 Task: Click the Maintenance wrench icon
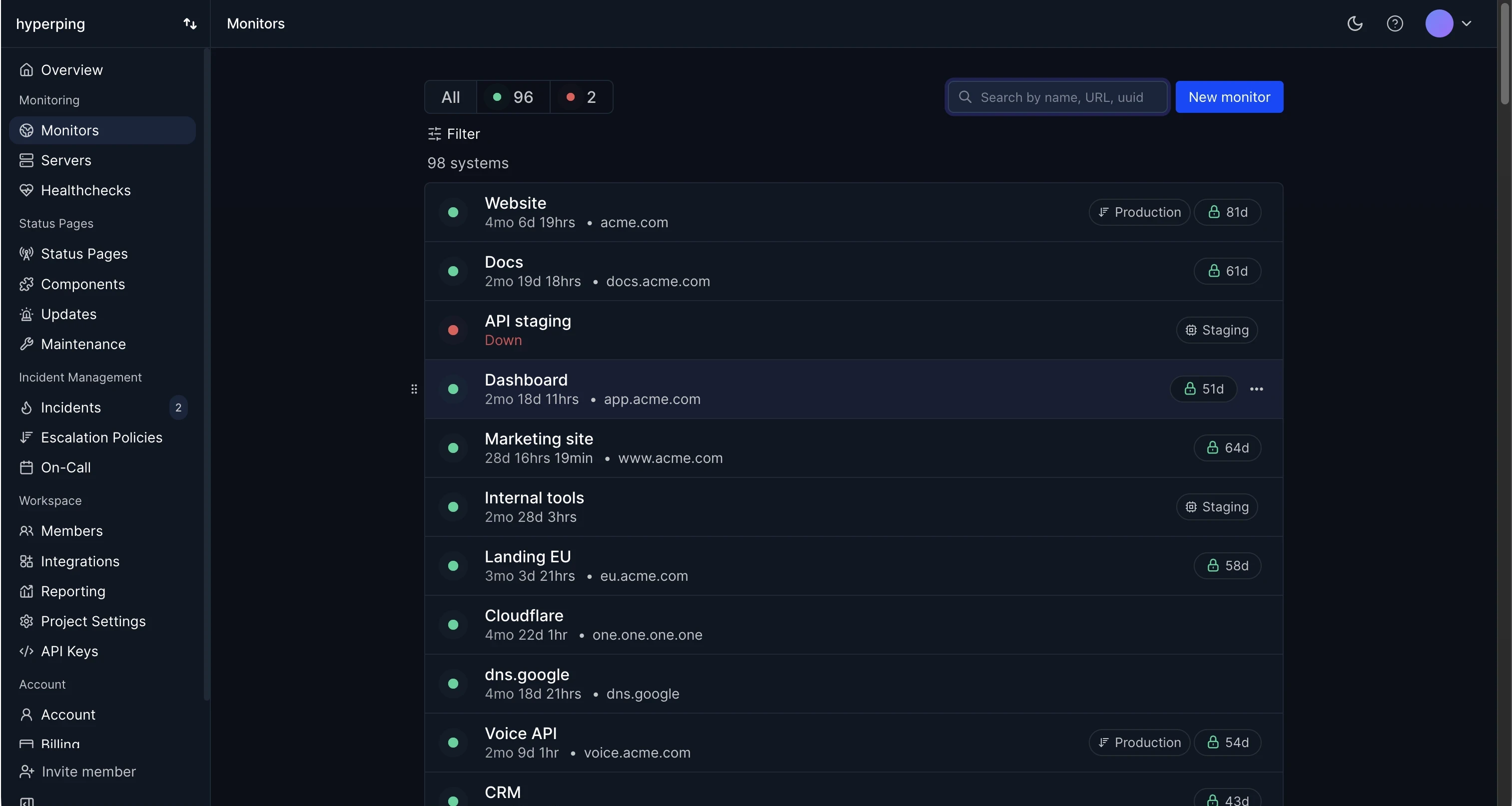click(x=26, y=344)
